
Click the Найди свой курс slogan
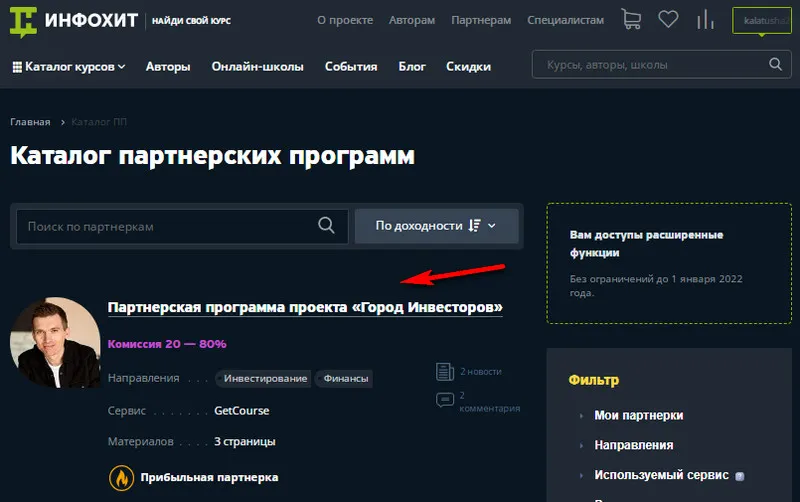191,21
